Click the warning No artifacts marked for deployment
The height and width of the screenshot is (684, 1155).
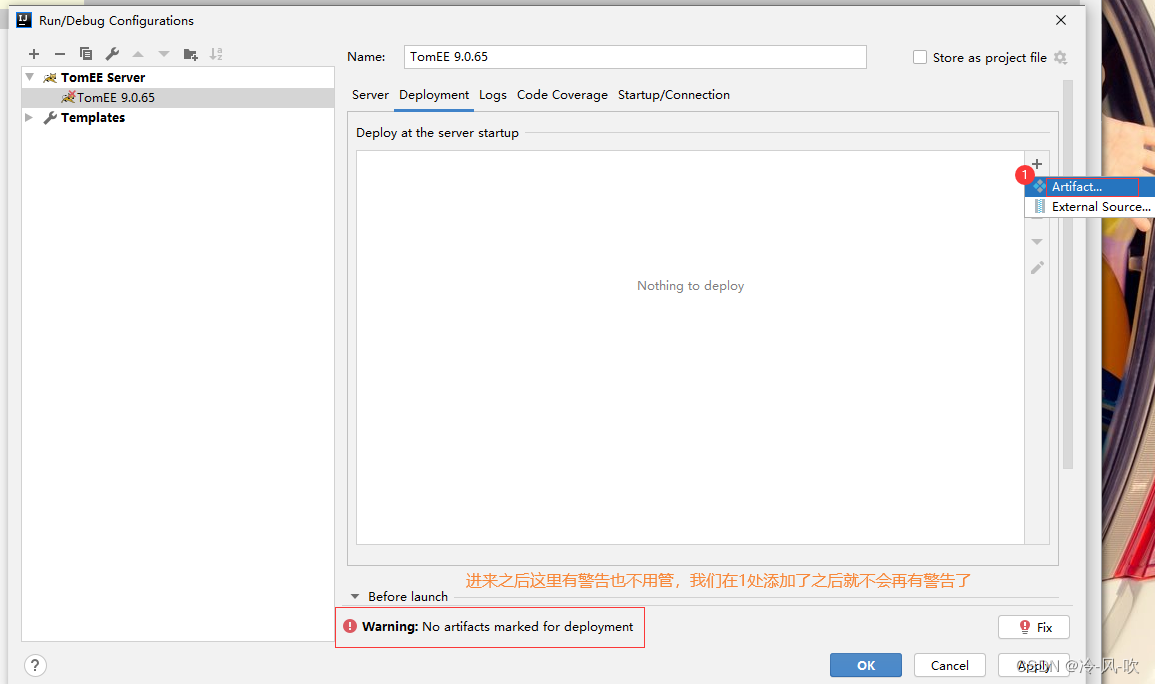(497, 627)
